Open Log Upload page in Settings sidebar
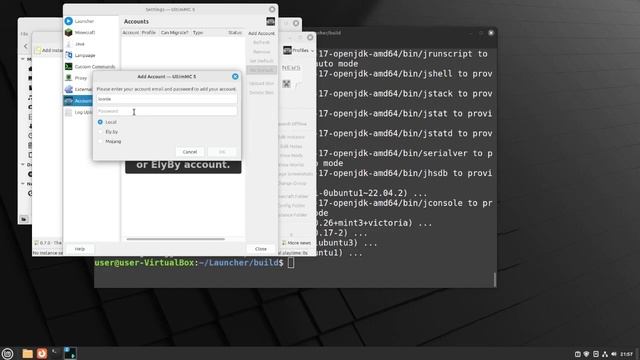Viewport: 640px width, 360px height. pyautogui.click(x=78, y=112)
